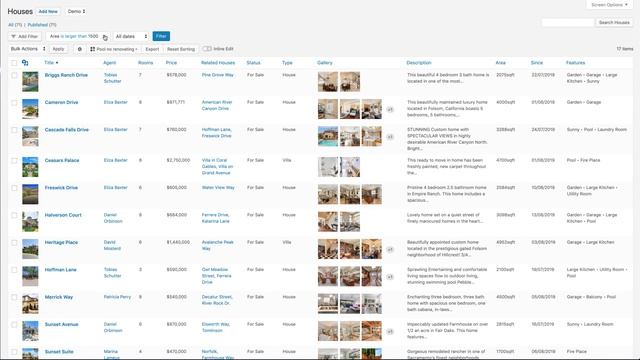Open the Demo dropdown next to Add New
This screenshot has height=360, width=640.
[x=76, y=11]
